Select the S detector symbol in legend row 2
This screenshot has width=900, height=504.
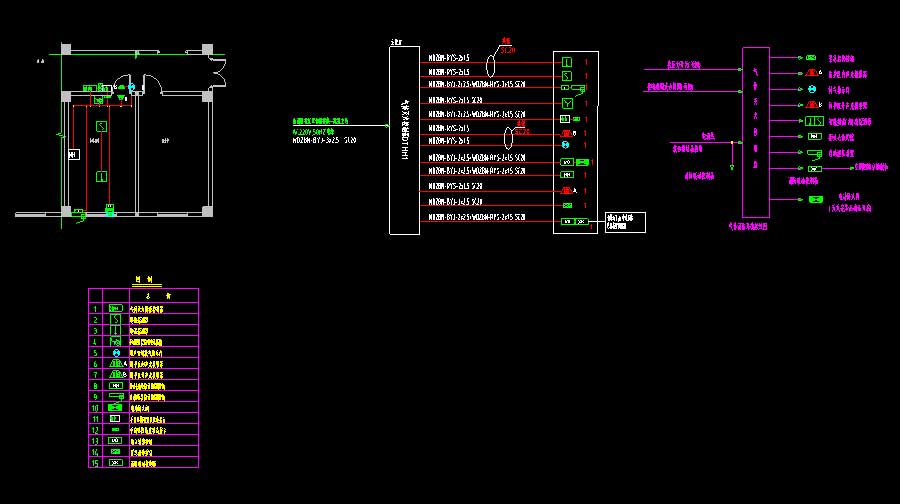coord(115,319)
